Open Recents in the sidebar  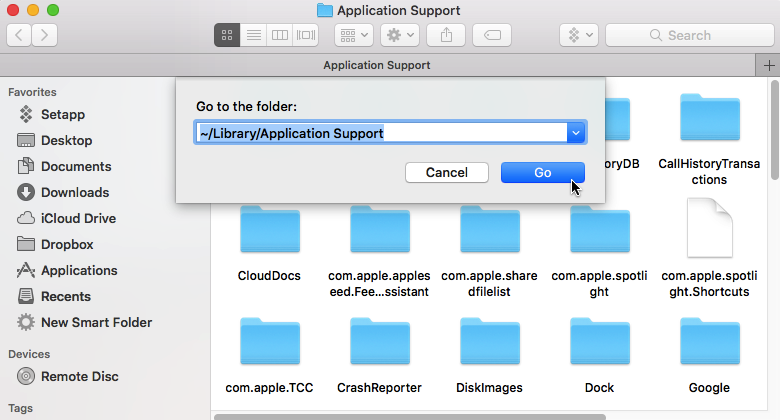pos(66,296)
